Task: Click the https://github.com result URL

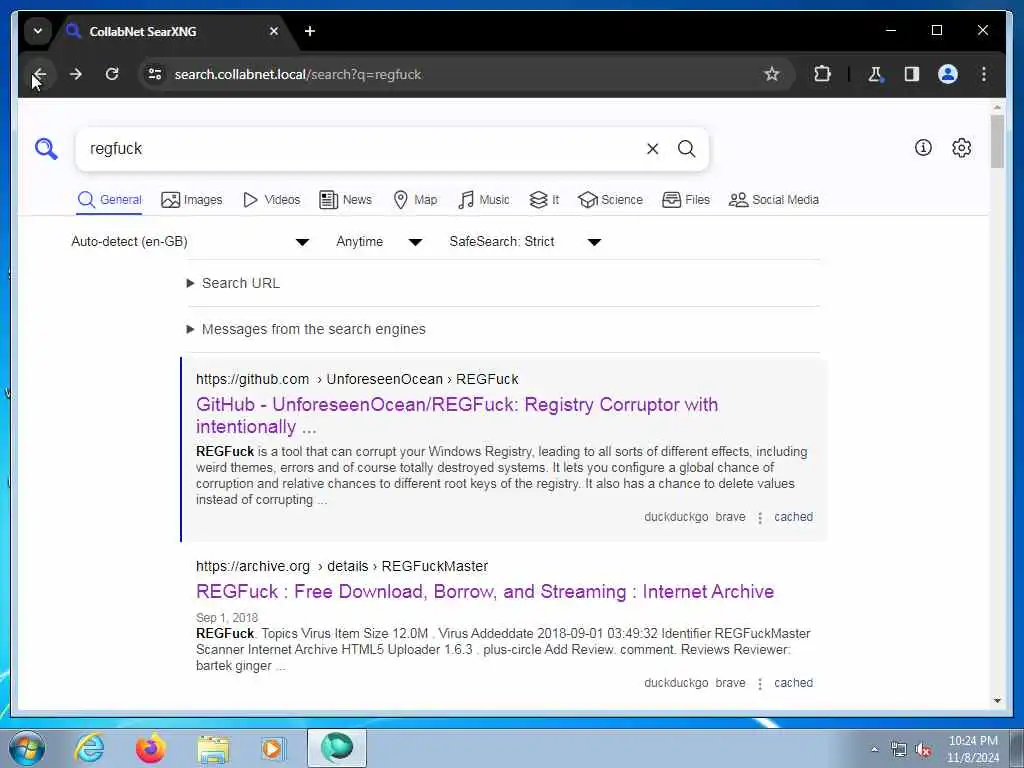Action: 357,379
